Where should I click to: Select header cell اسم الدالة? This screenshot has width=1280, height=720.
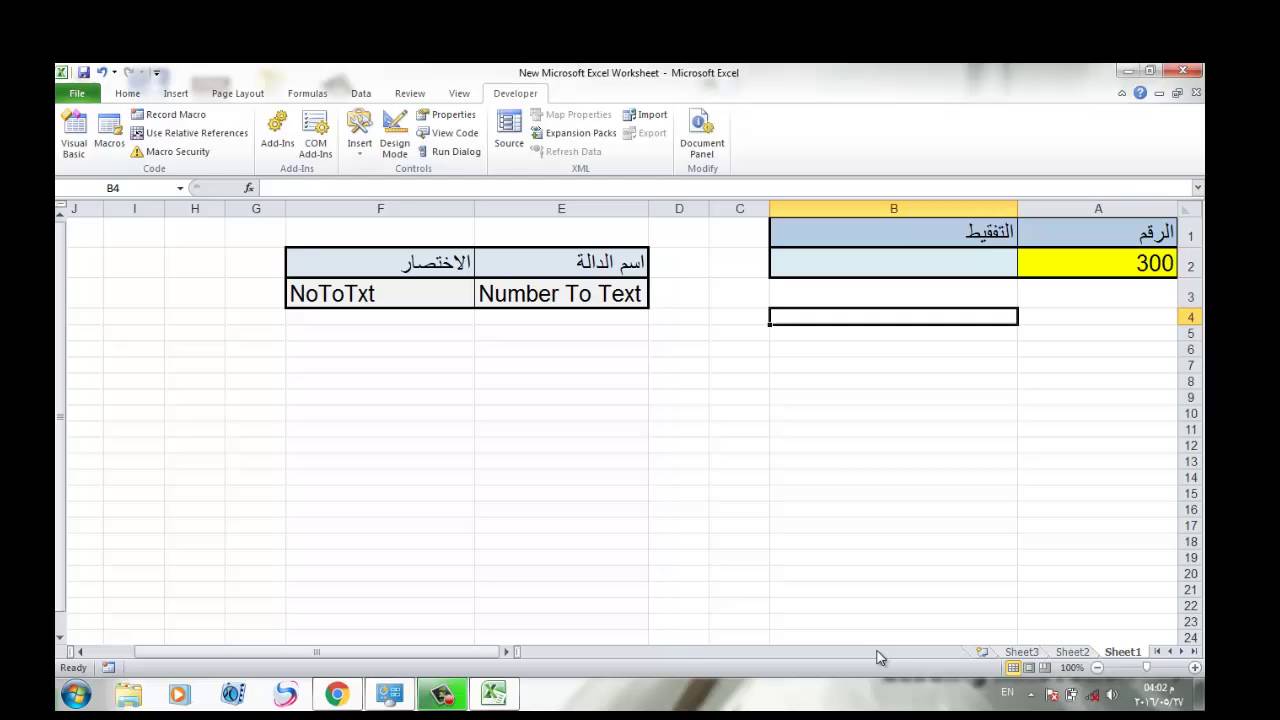pyautogui.click(x=561, y=263)
